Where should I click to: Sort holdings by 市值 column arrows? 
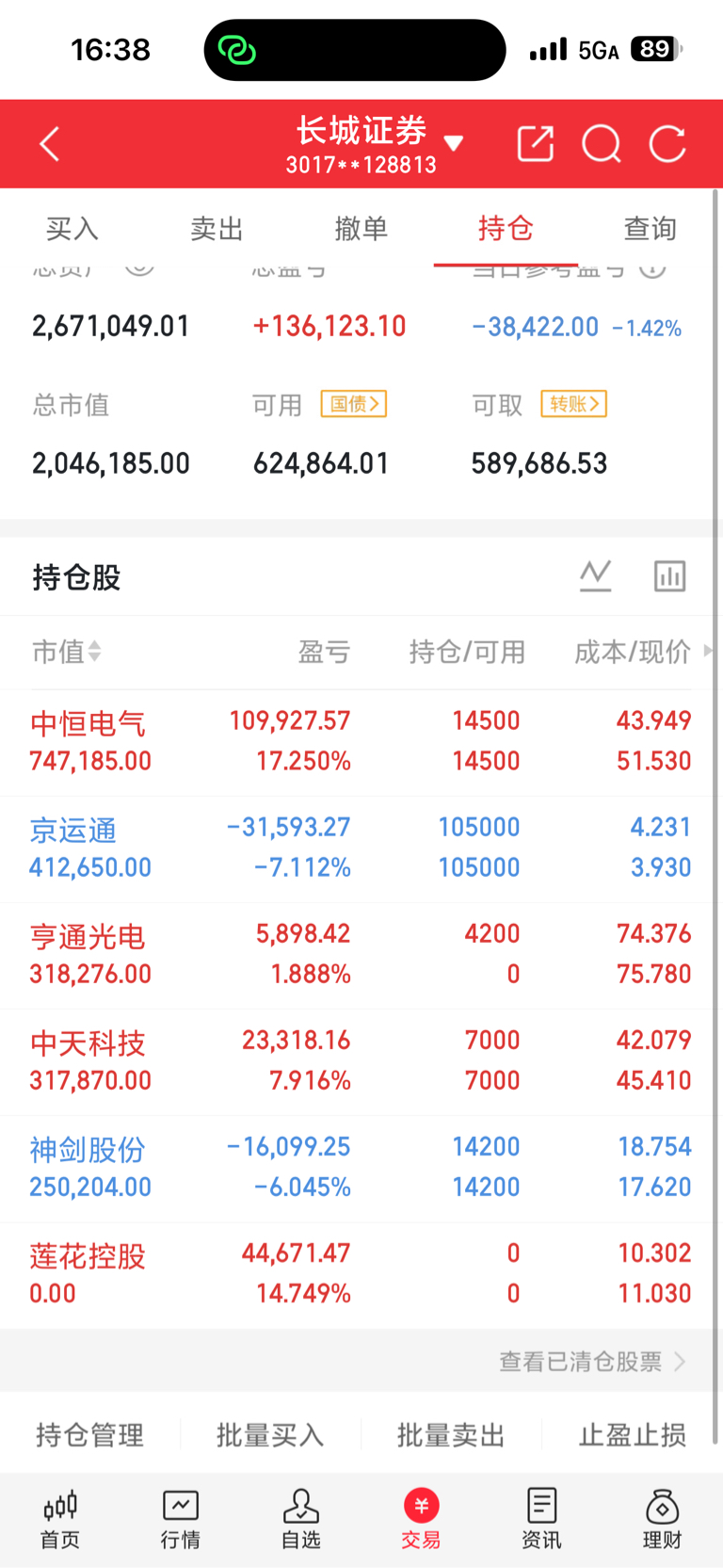click(x=94, y=651)
